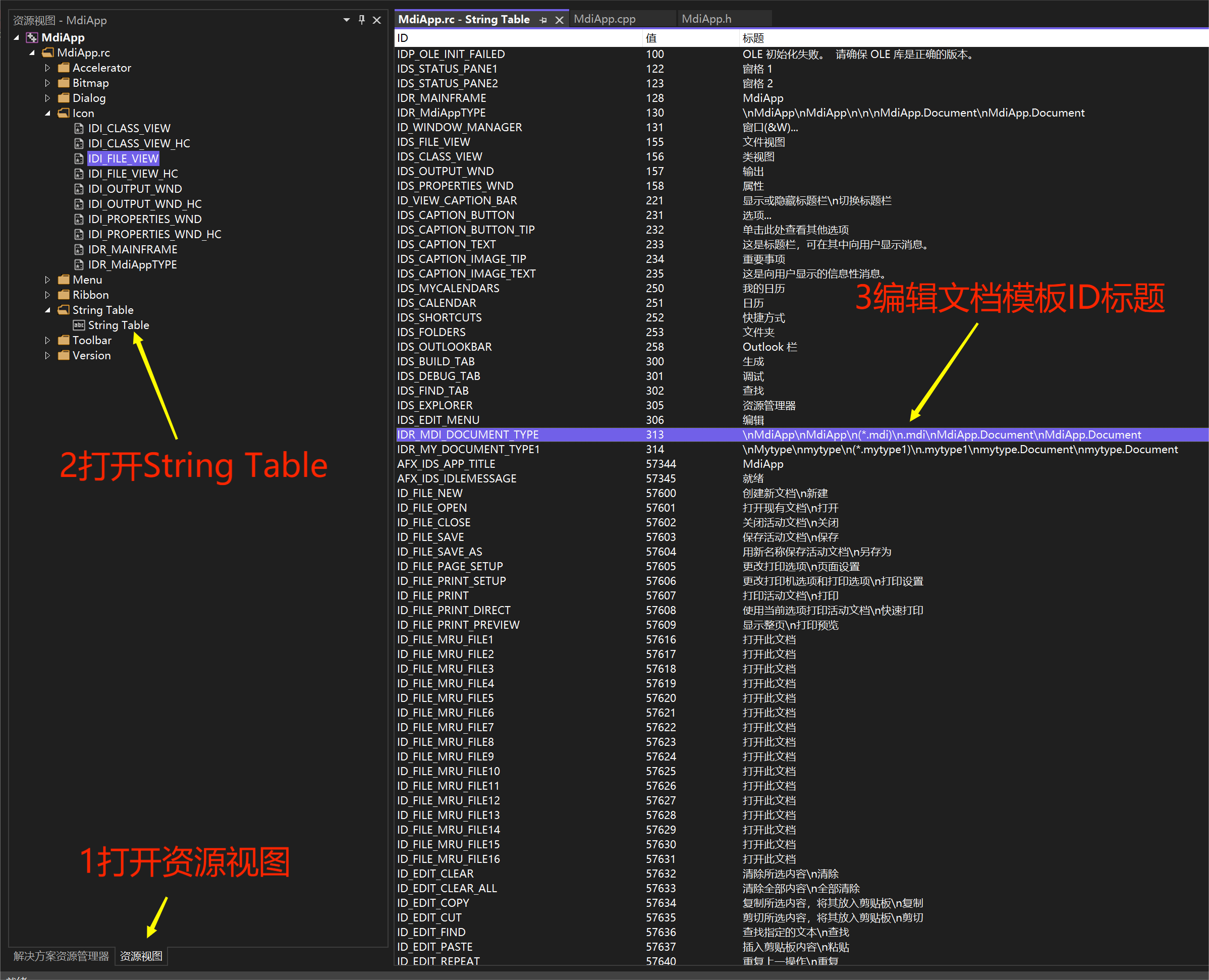
Task: Click the 标题 column header
Action: 753,38
